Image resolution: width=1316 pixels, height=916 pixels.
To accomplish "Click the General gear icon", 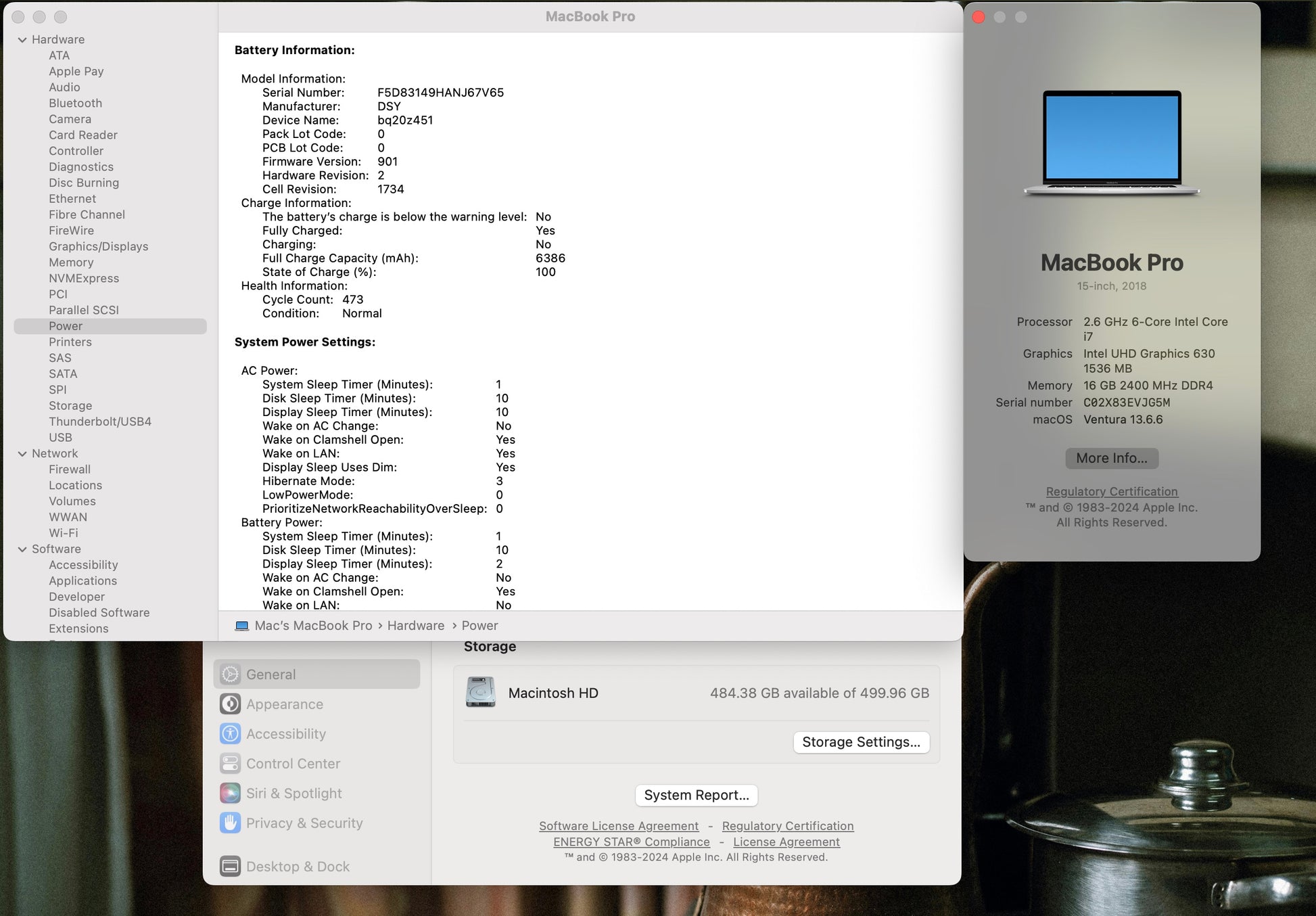I will coord(230,674).
